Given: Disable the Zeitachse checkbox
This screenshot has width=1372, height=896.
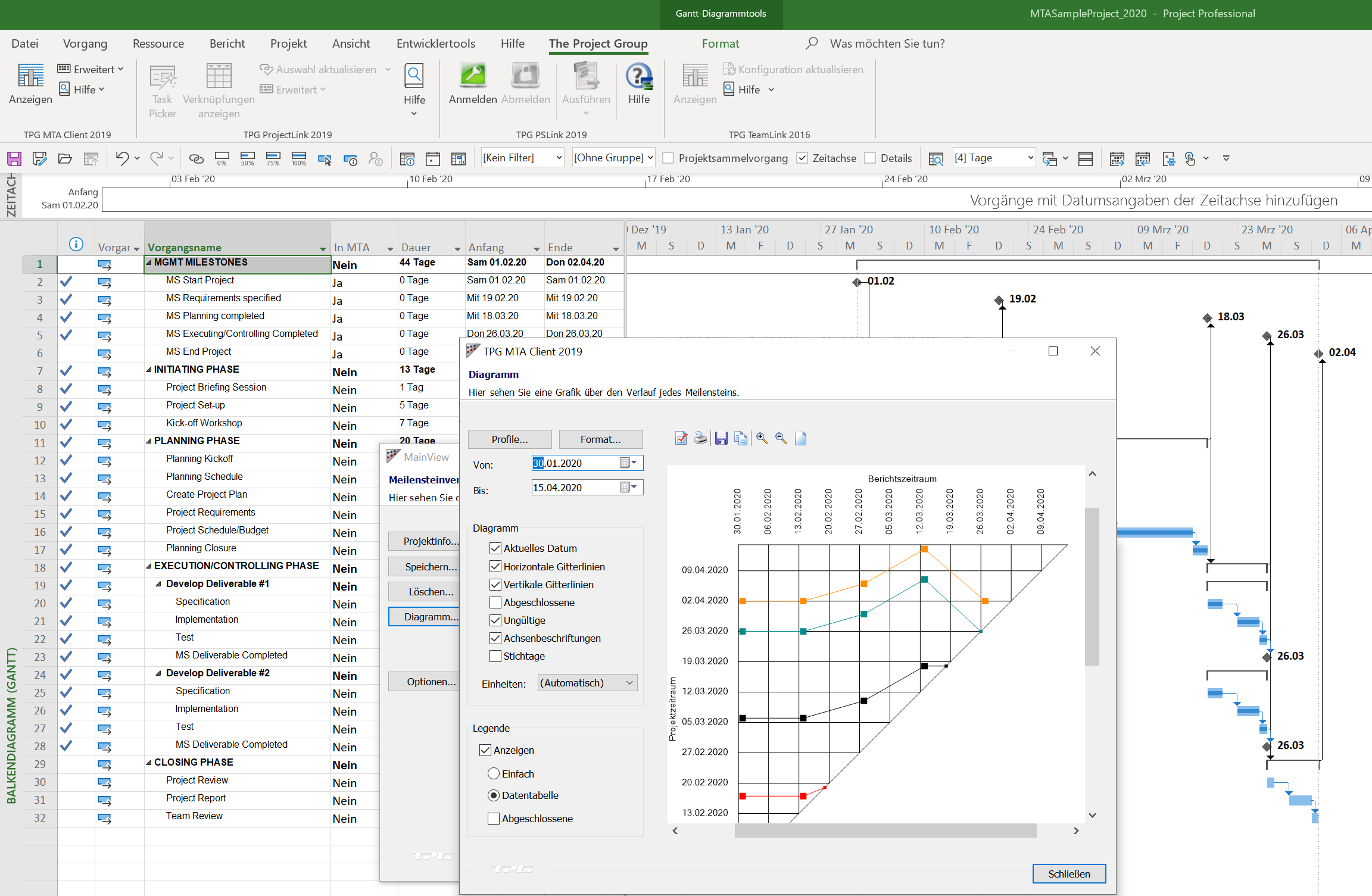Looking at the screenshot, I should [802, 158].
